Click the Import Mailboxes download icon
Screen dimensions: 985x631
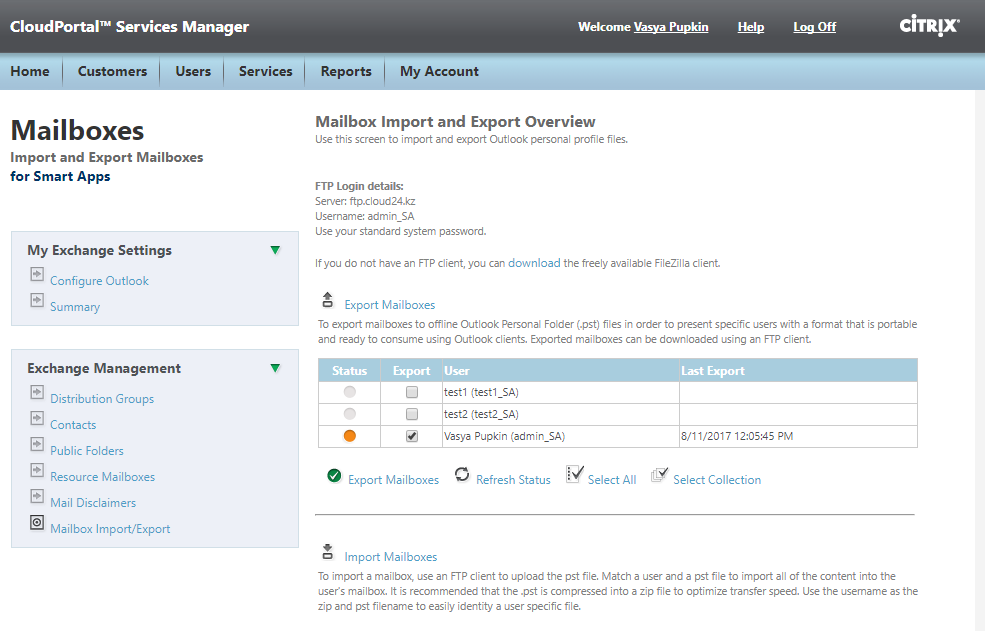coord(327,552)
